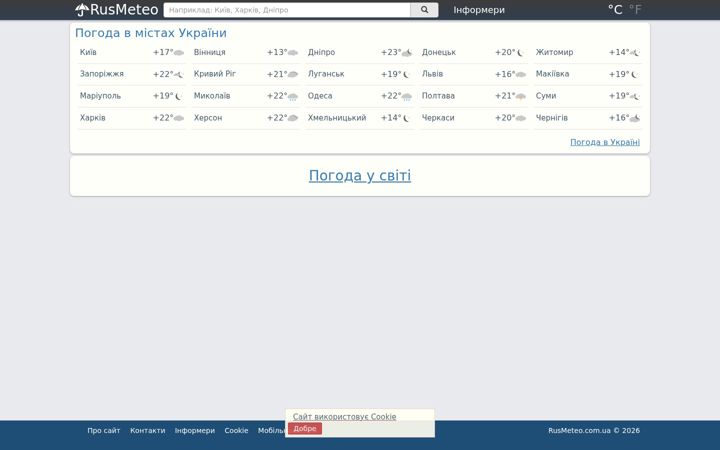This screenshot has width=720, height=450.
Task: Open the Луганськ weather link
Action: tap(326, 74)
